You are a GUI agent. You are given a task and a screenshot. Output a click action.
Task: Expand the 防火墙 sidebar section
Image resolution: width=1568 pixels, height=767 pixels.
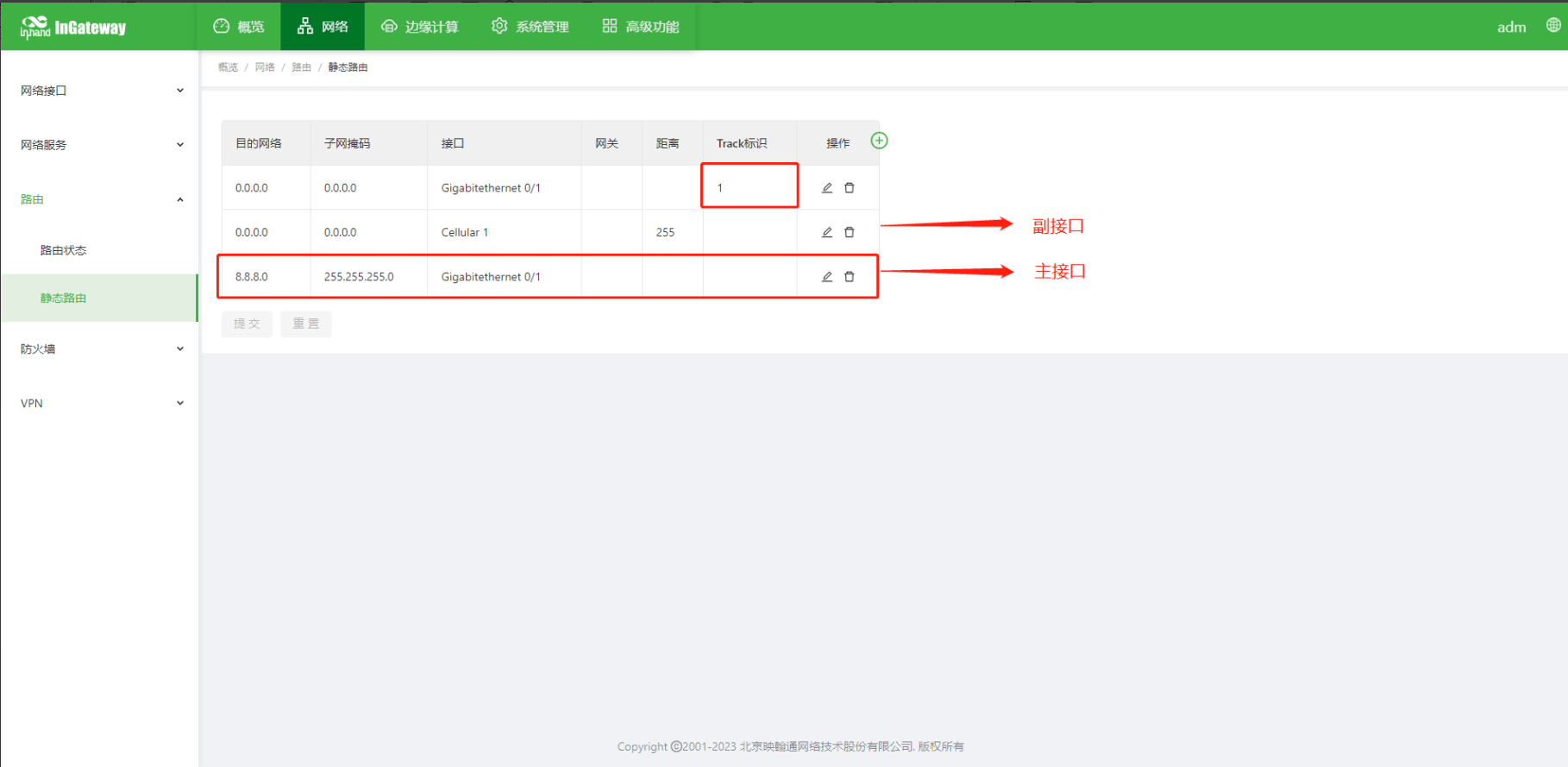[x=99, y=349]
